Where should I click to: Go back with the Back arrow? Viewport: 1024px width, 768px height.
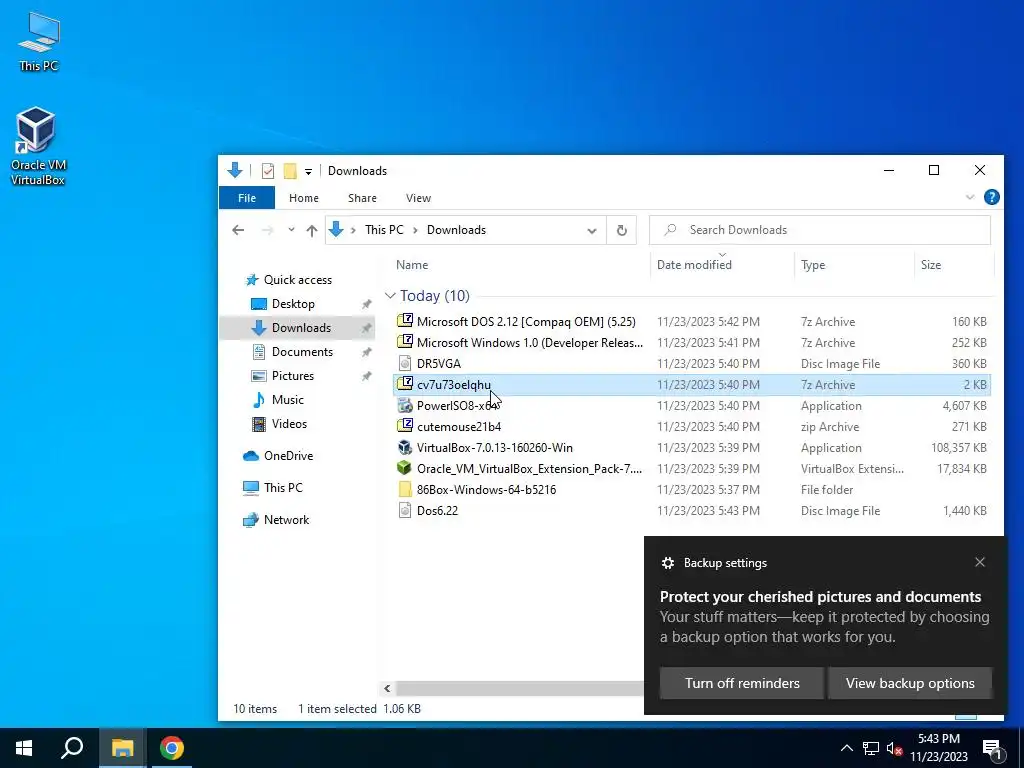238,230
